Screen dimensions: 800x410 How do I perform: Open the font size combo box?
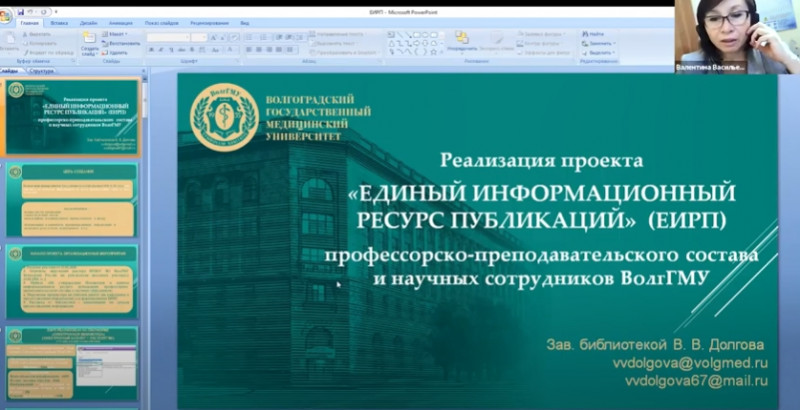point(199,37)
